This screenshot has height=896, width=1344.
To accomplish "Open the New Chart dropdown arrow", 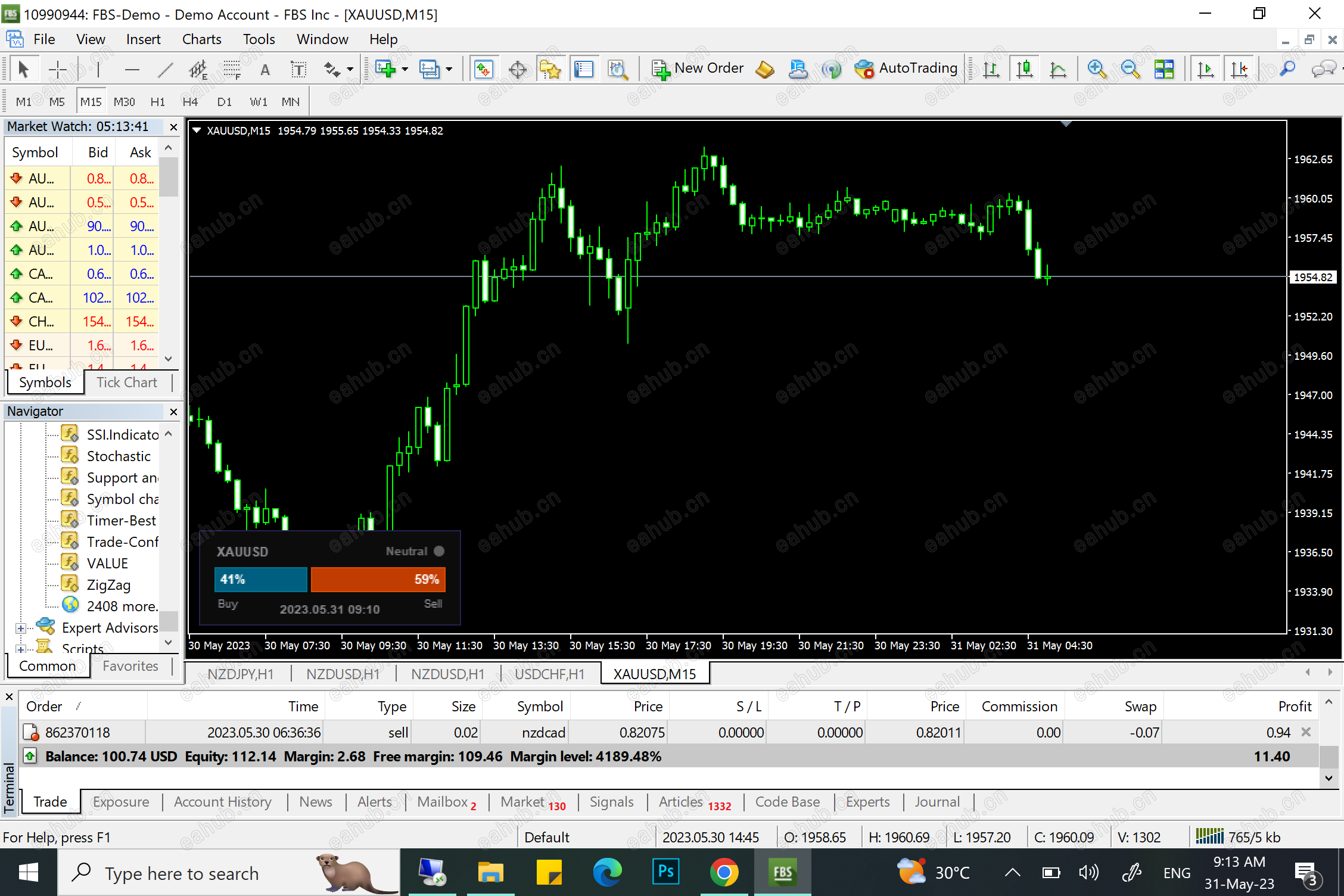I will point(404,69).
